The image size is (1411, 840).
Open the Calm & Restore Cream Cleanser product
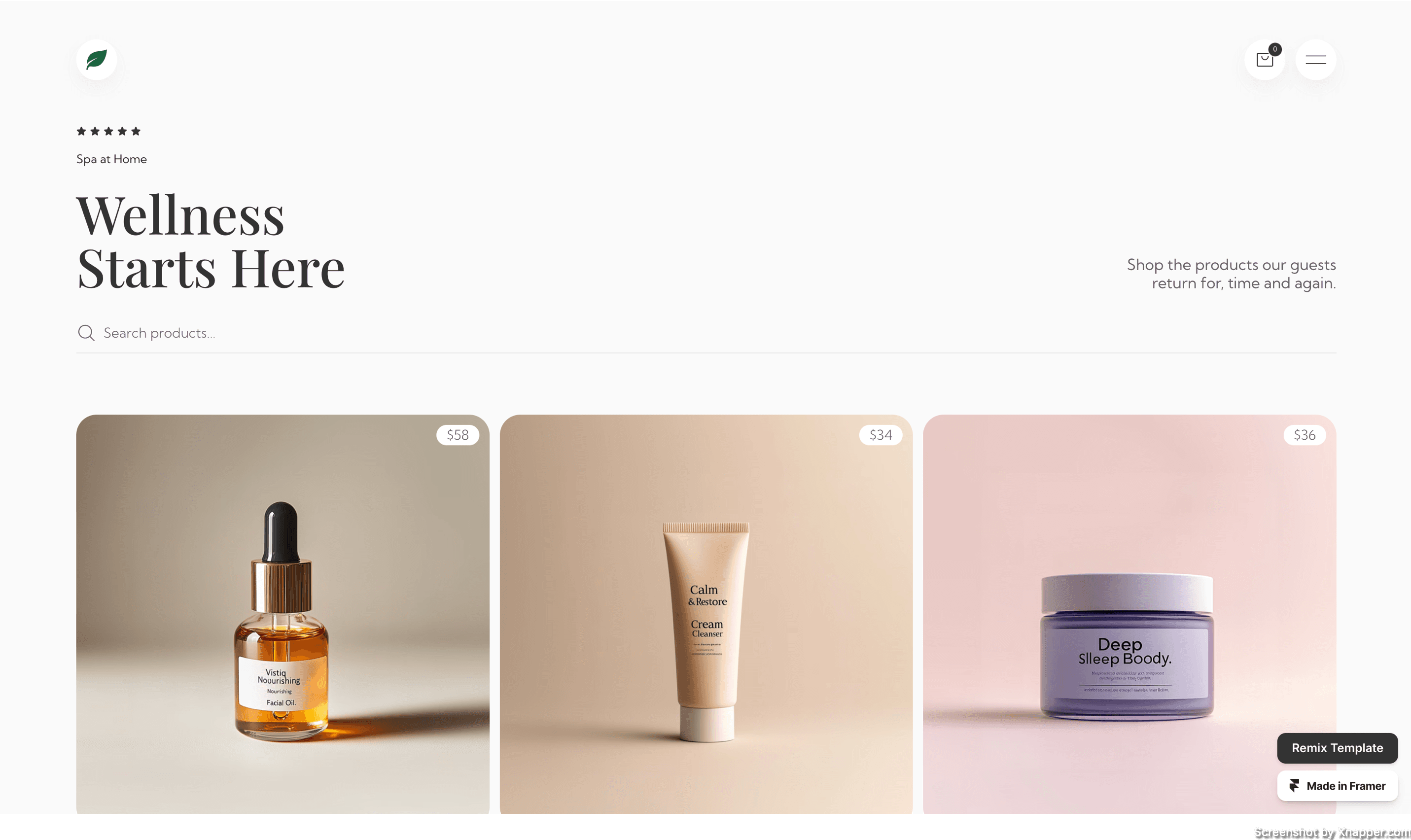point(706,614)
